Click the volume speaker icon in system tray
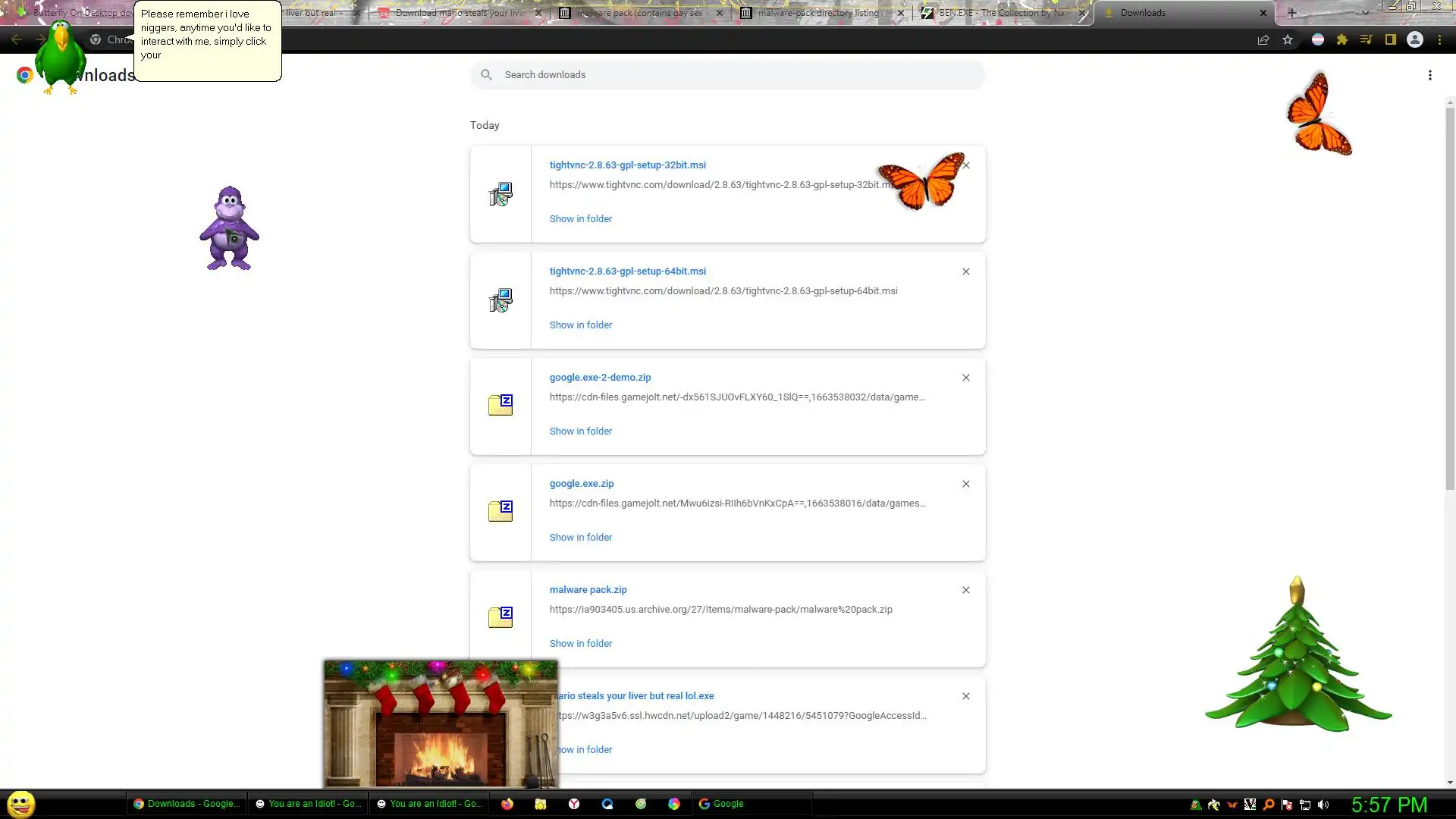The image size is (1456, 819). (x=1323, y=805)
